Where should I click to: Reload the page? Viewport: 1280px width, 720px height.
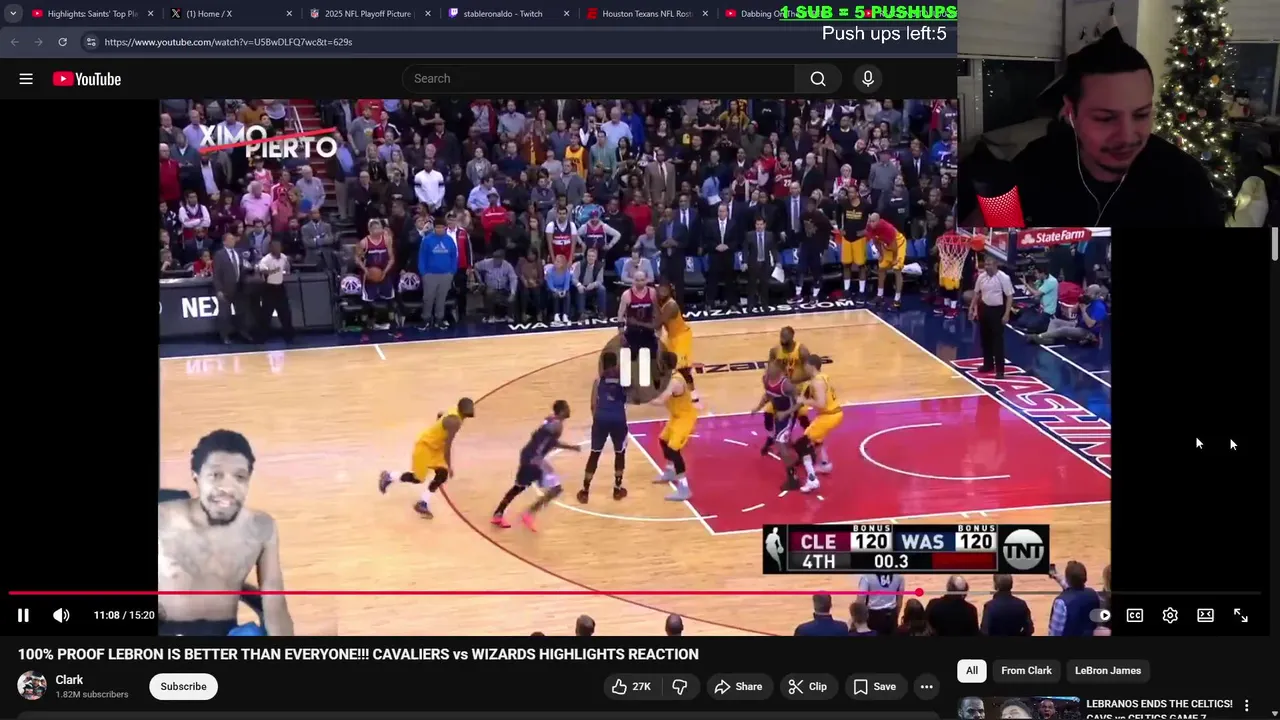click(62, 42)
